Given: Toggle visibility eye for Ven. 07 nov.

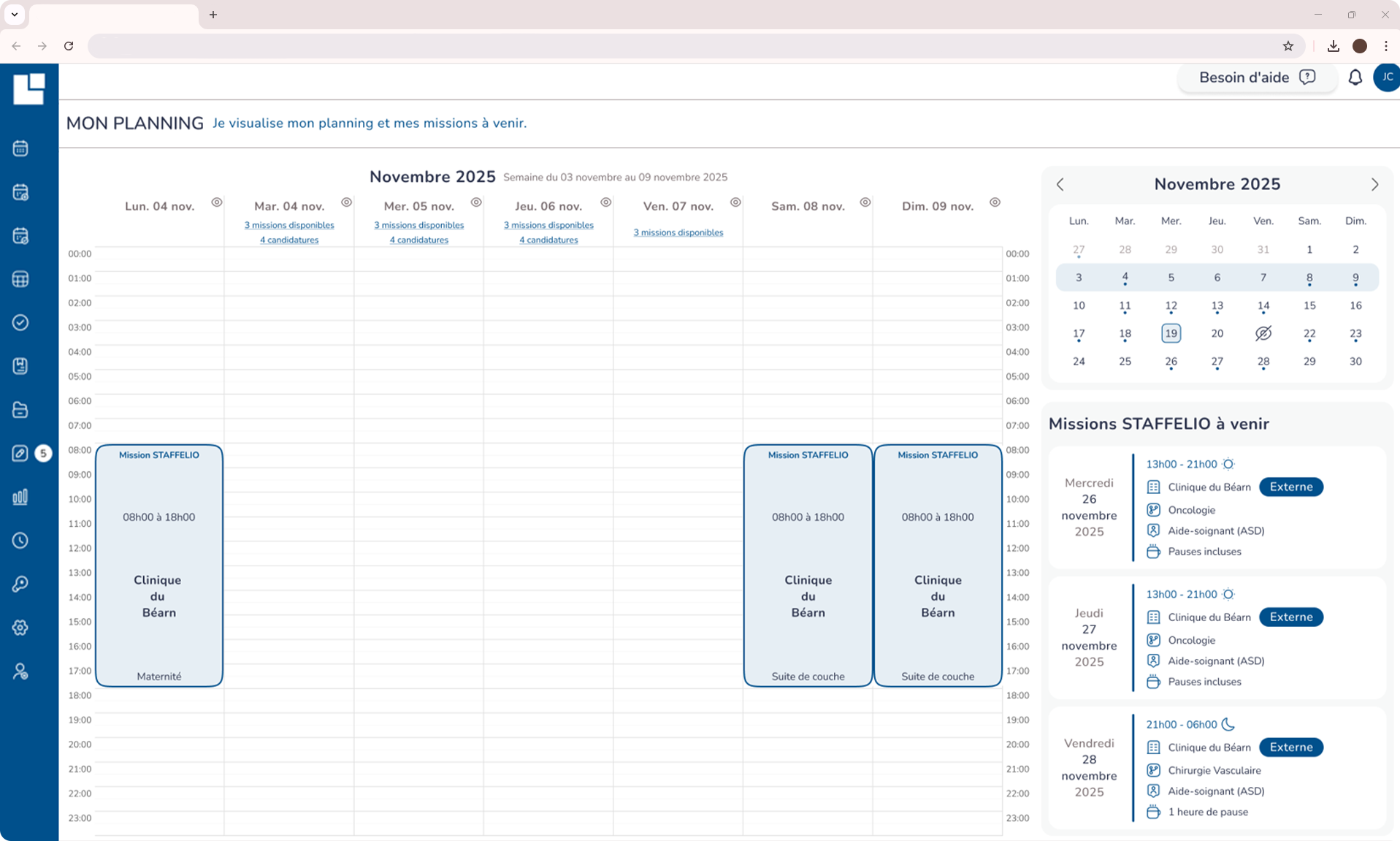Looking at the screenshot, I should [735, 202].
